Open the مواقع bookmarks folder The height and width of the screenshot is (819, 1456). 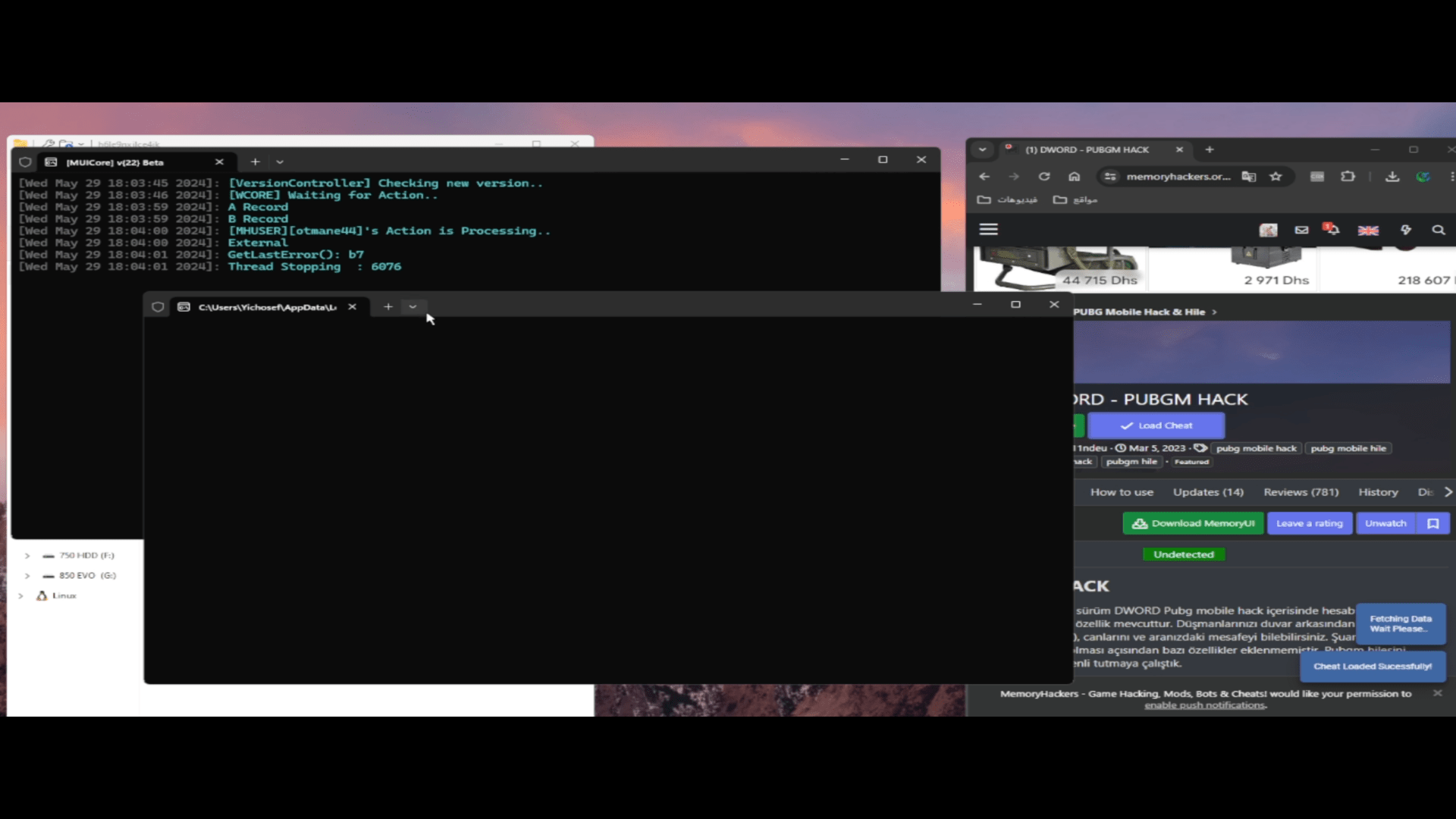click(1075, 199)
